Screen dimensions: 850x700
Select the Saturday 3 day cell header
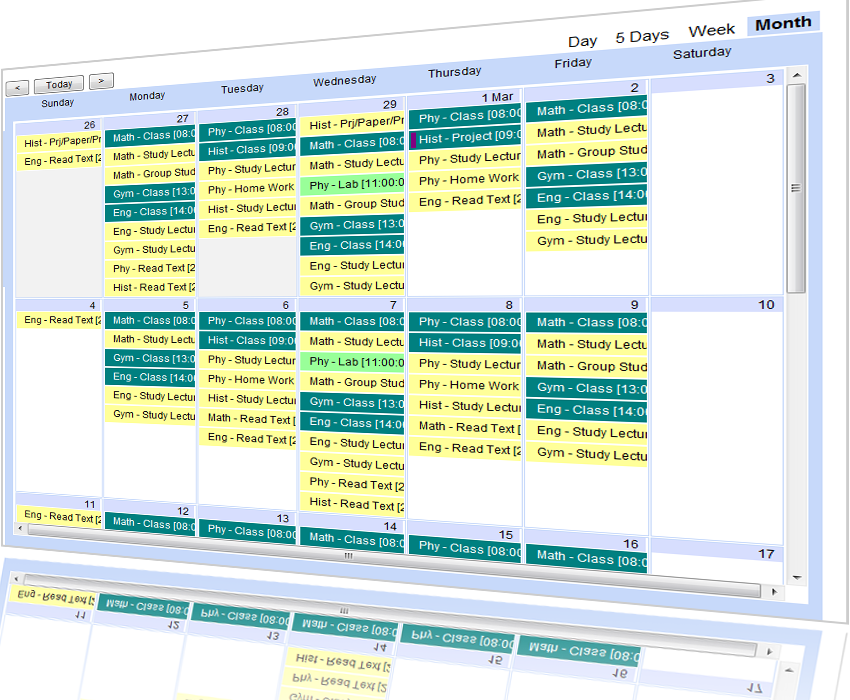[717, 79]
